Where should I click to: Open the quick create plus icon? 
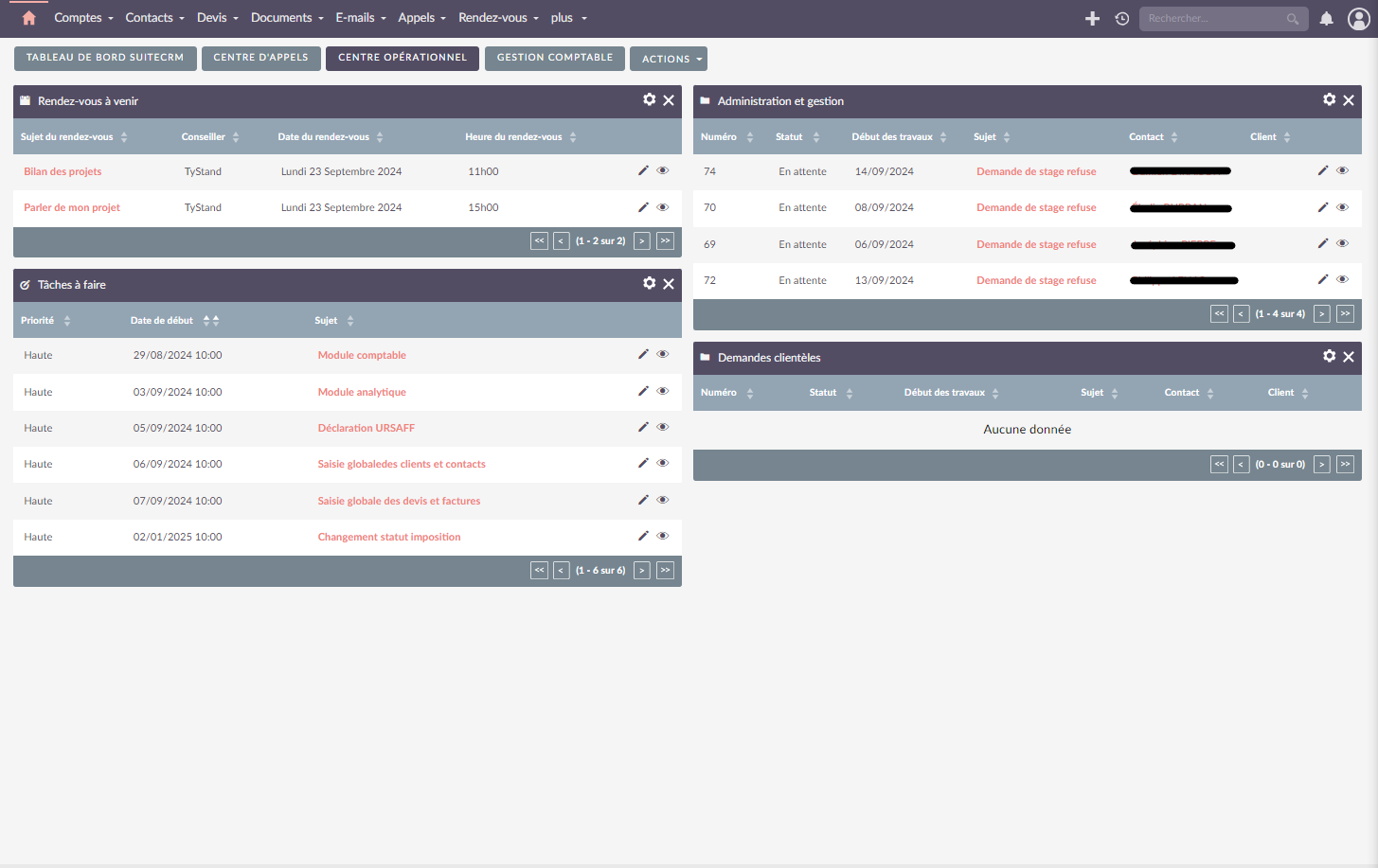pyautogui.click(x=1092, y=19)
